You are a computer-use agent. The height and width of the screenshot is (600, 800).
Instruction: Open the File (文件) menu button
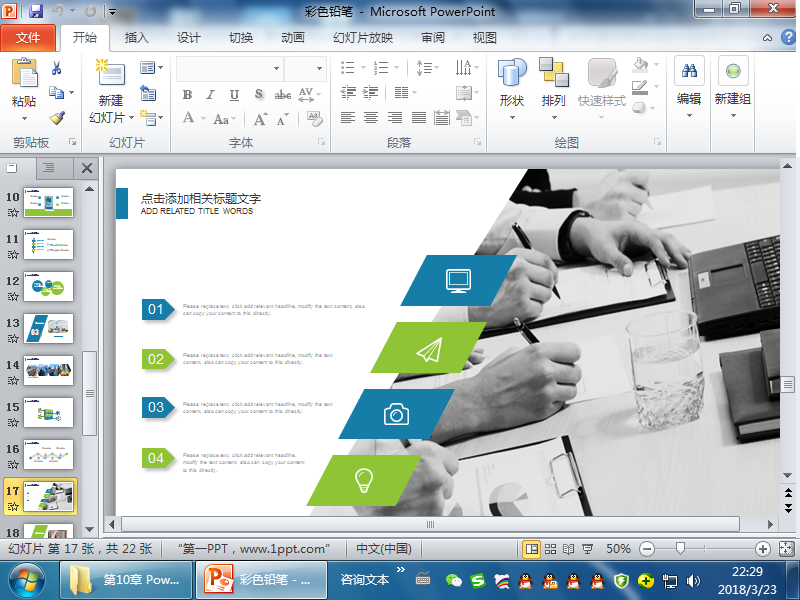tap(28, 38)
